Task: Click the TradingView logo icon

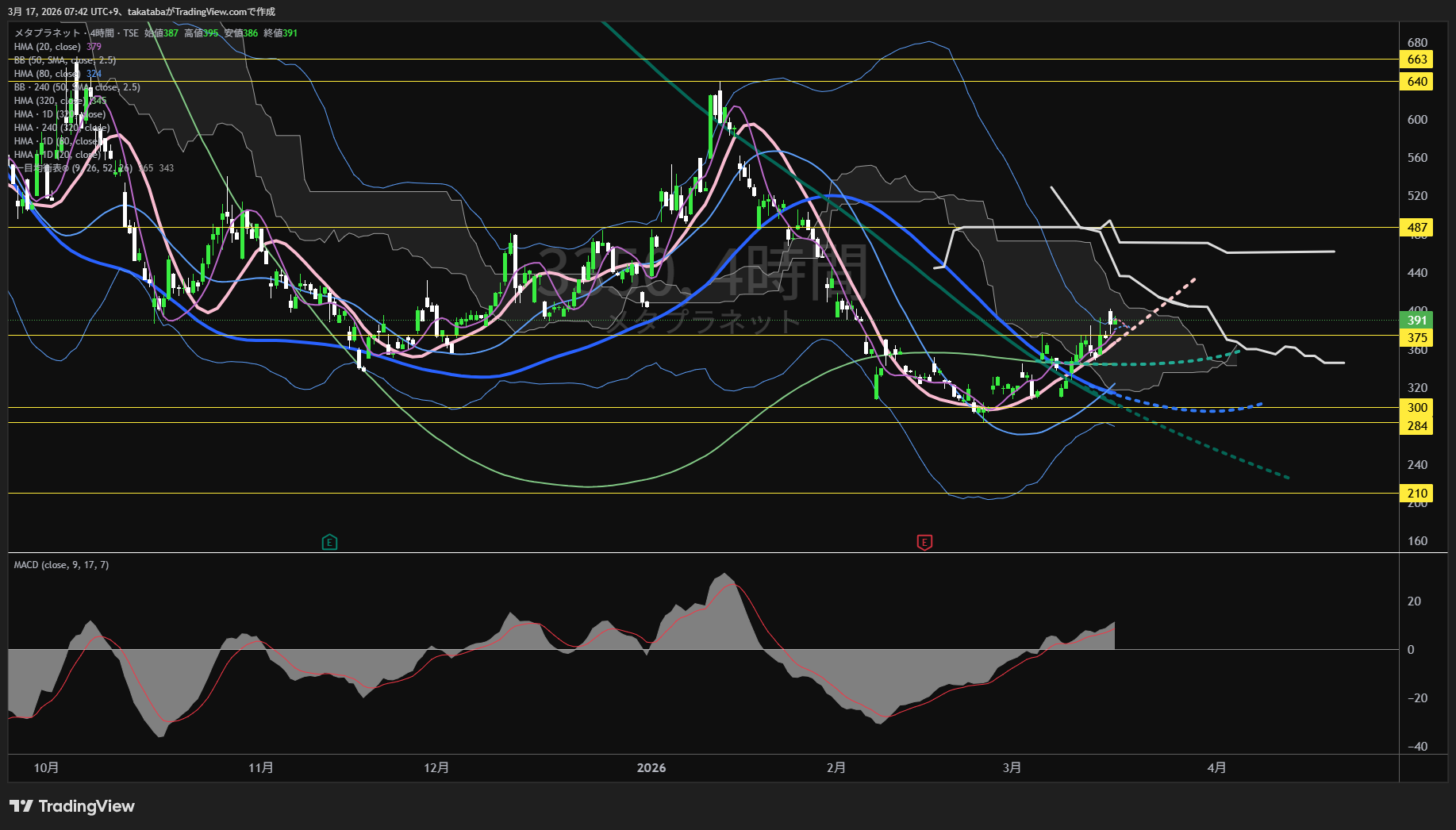Action: pos(21,806)
